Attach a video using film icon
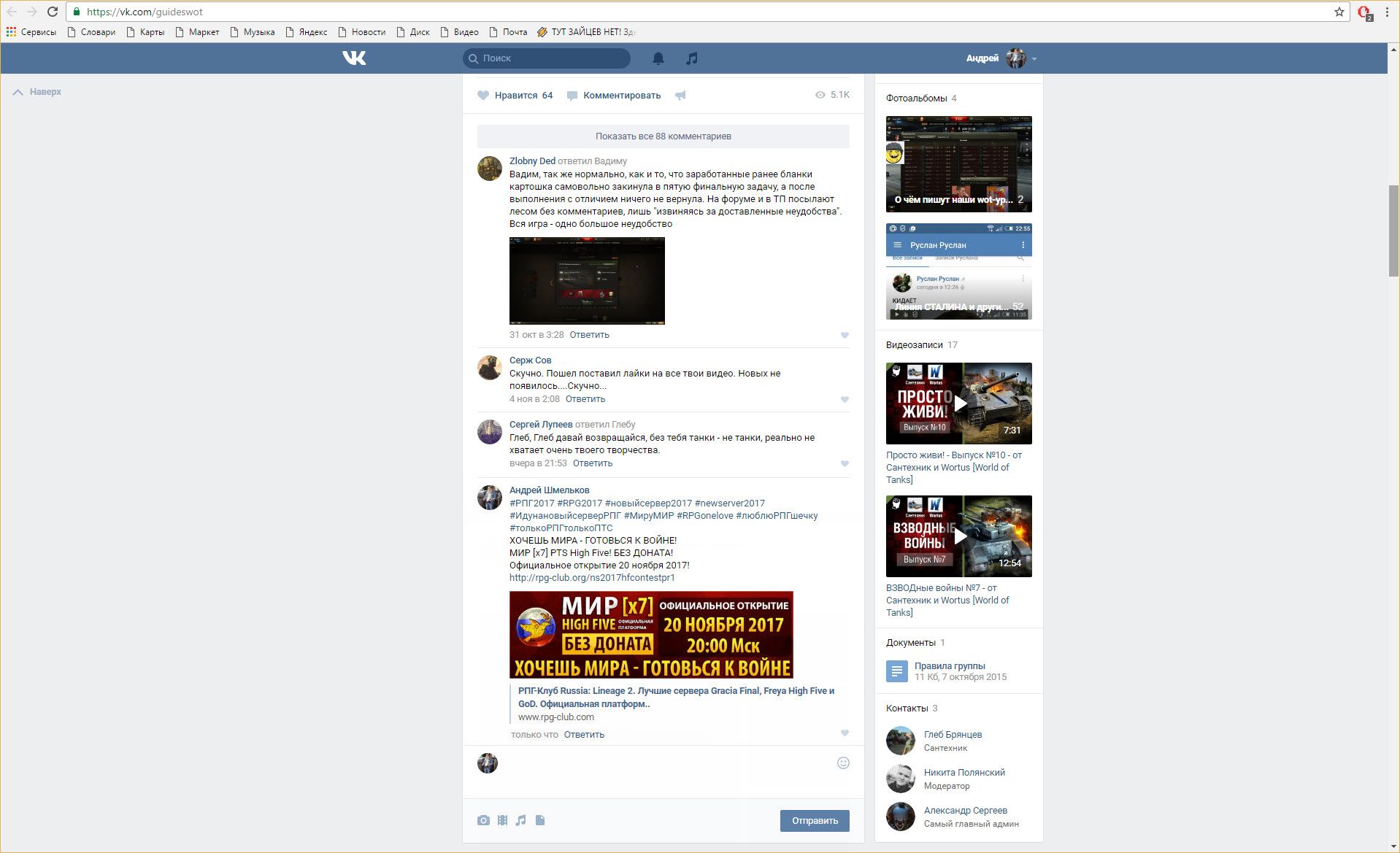This screenshot has height=853, width=1400. click(502, 820)
